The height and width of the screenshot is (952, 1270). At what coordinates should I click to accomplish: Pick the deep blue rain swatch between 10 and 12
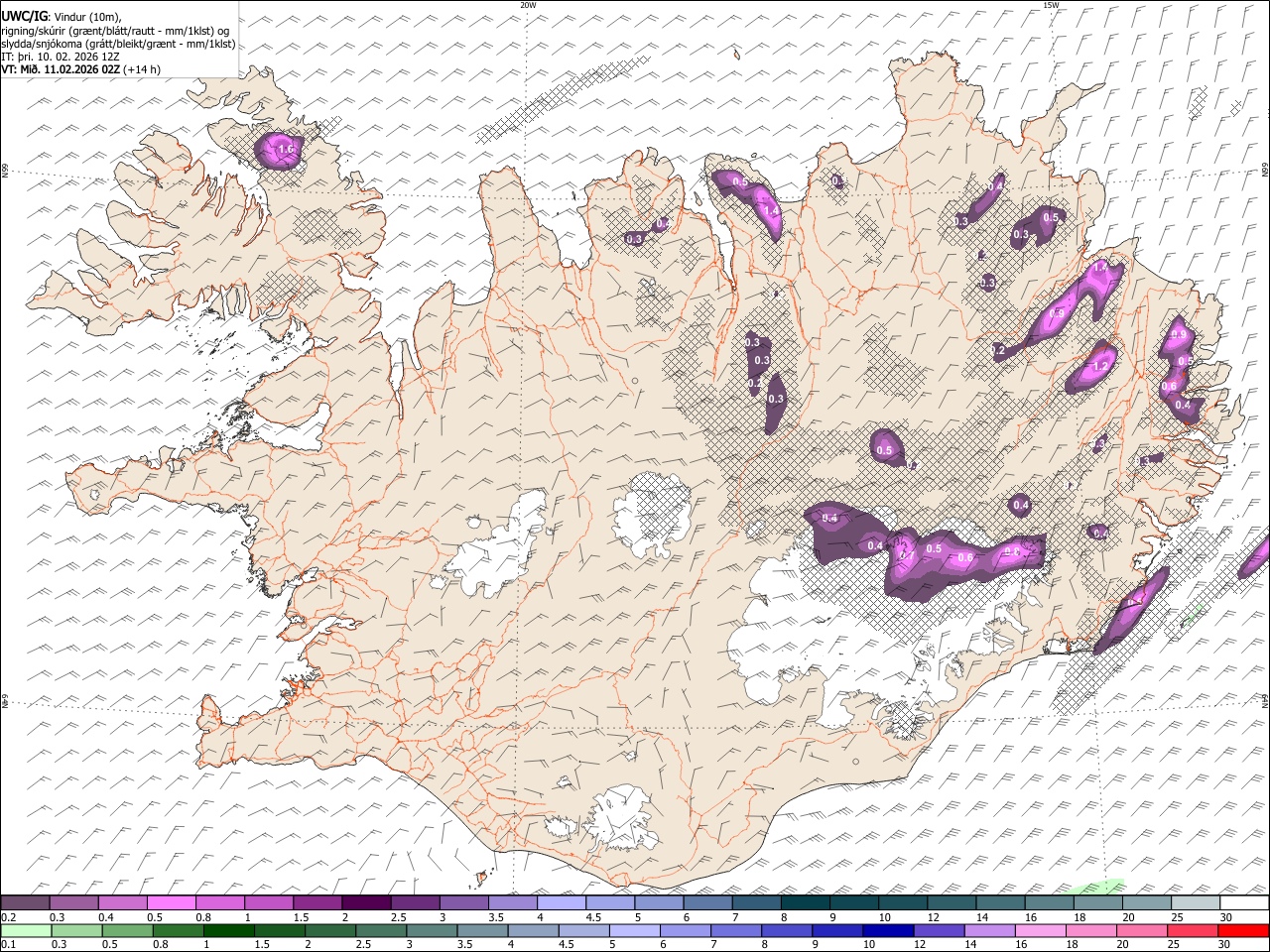[x=889, y=930]
